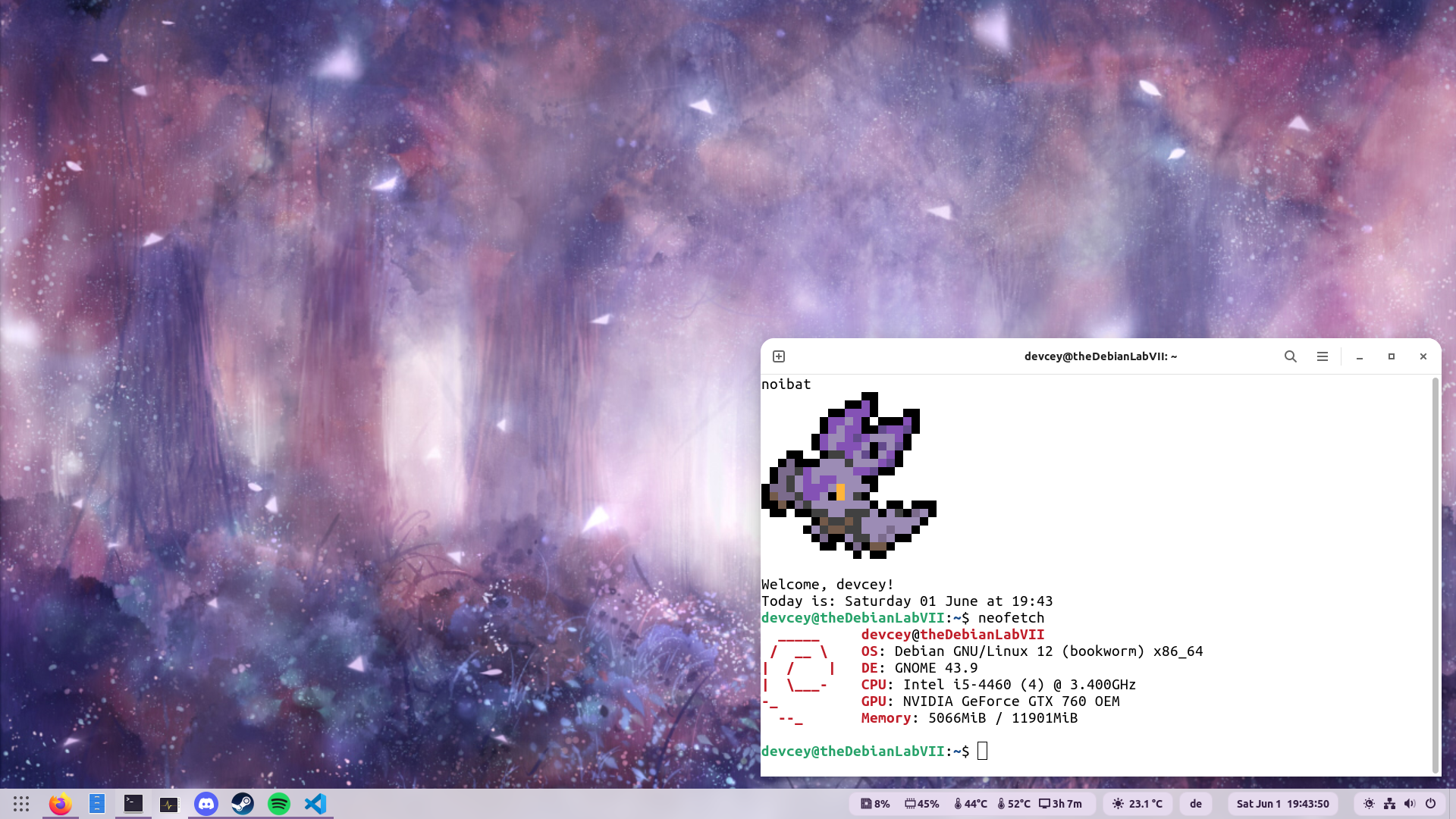
Task: Click the 'Today is: Saturday 01 June' line
Action: coord(907,601)
